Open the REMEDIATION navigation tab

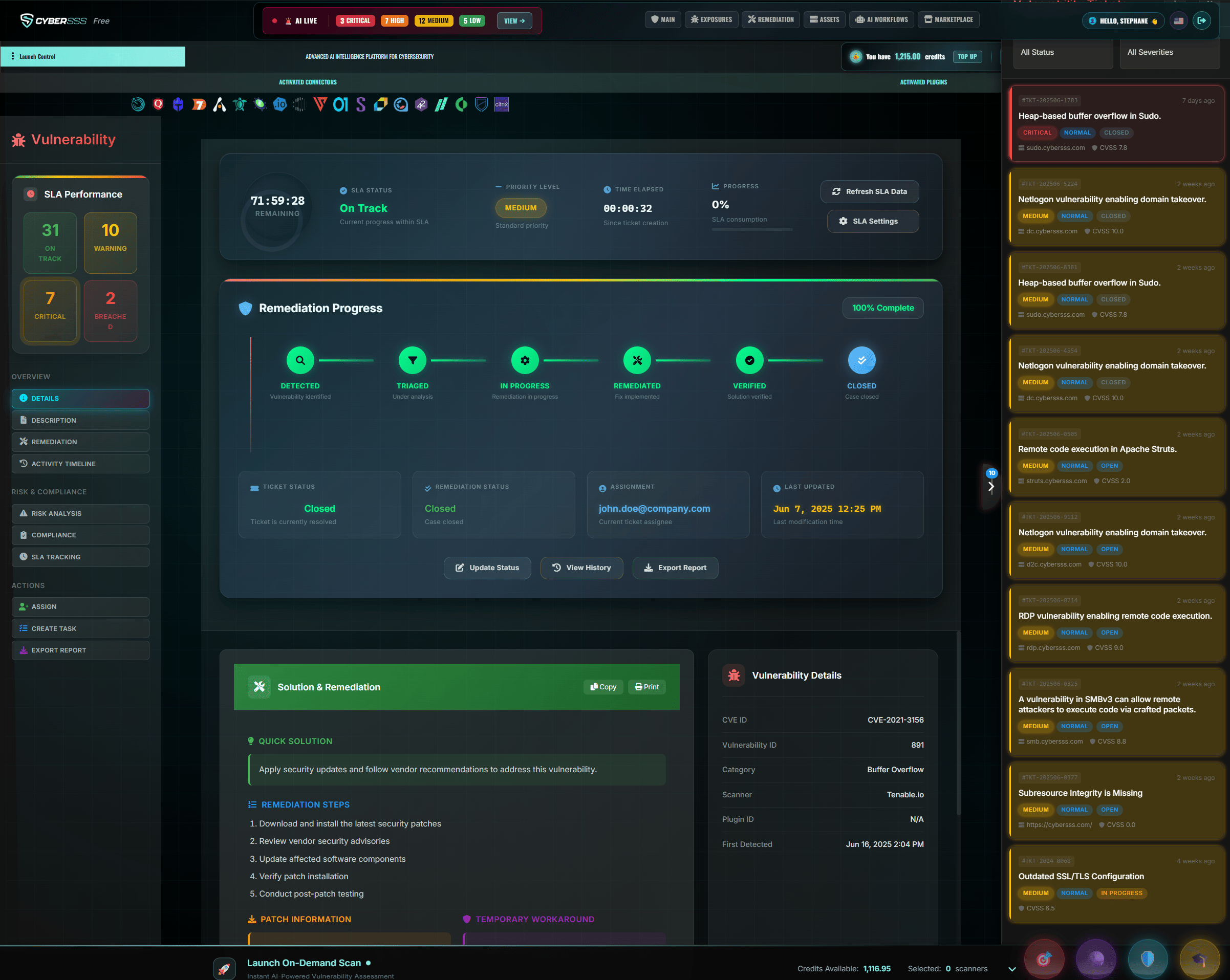771,19
